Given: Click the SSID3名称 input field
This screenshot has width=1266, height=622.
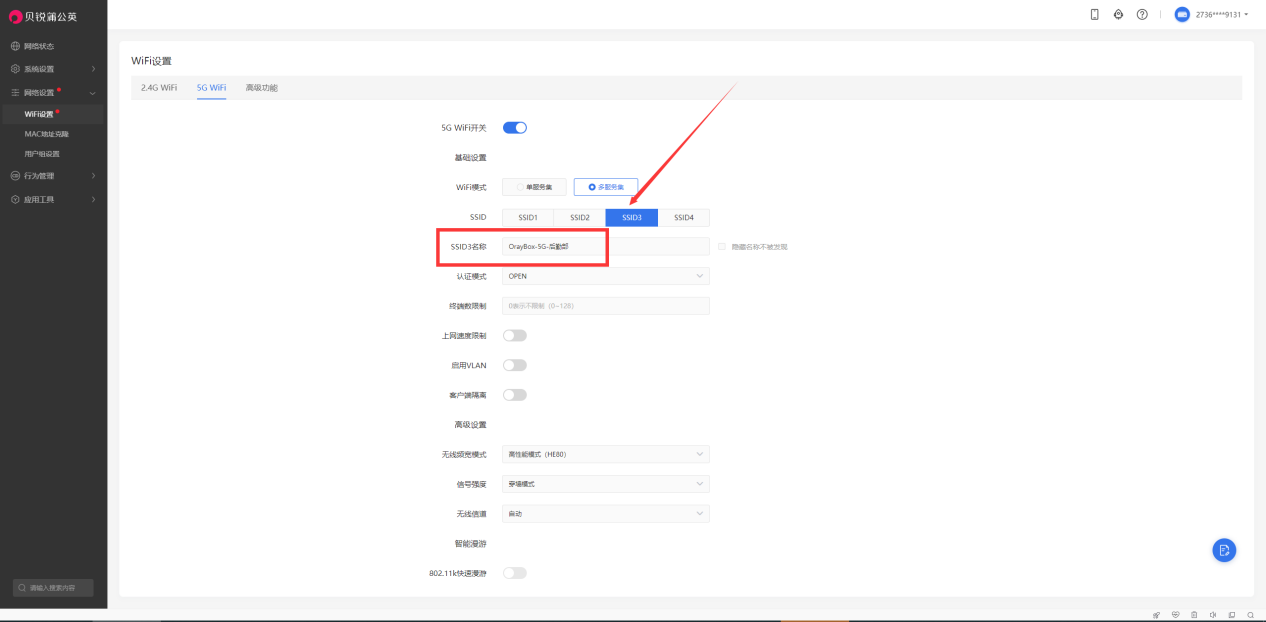Looking at the screenshot, I should [x=606, y=246].
